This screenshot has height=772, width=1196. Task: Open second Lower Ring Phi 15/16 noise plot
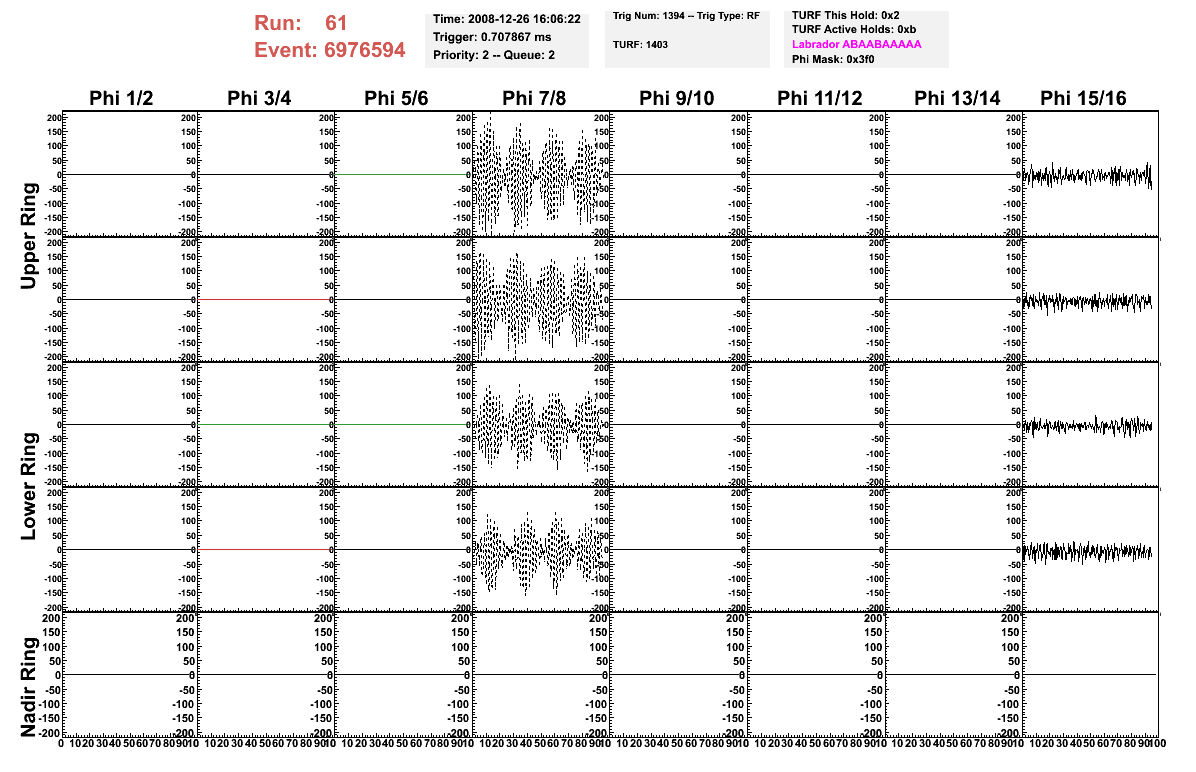[x=1091, y=548]
